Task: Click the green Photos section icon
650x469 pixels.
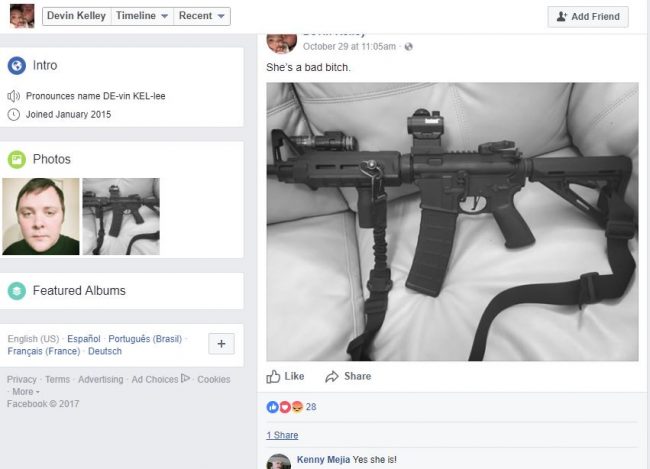Action: tap(17, 159)
